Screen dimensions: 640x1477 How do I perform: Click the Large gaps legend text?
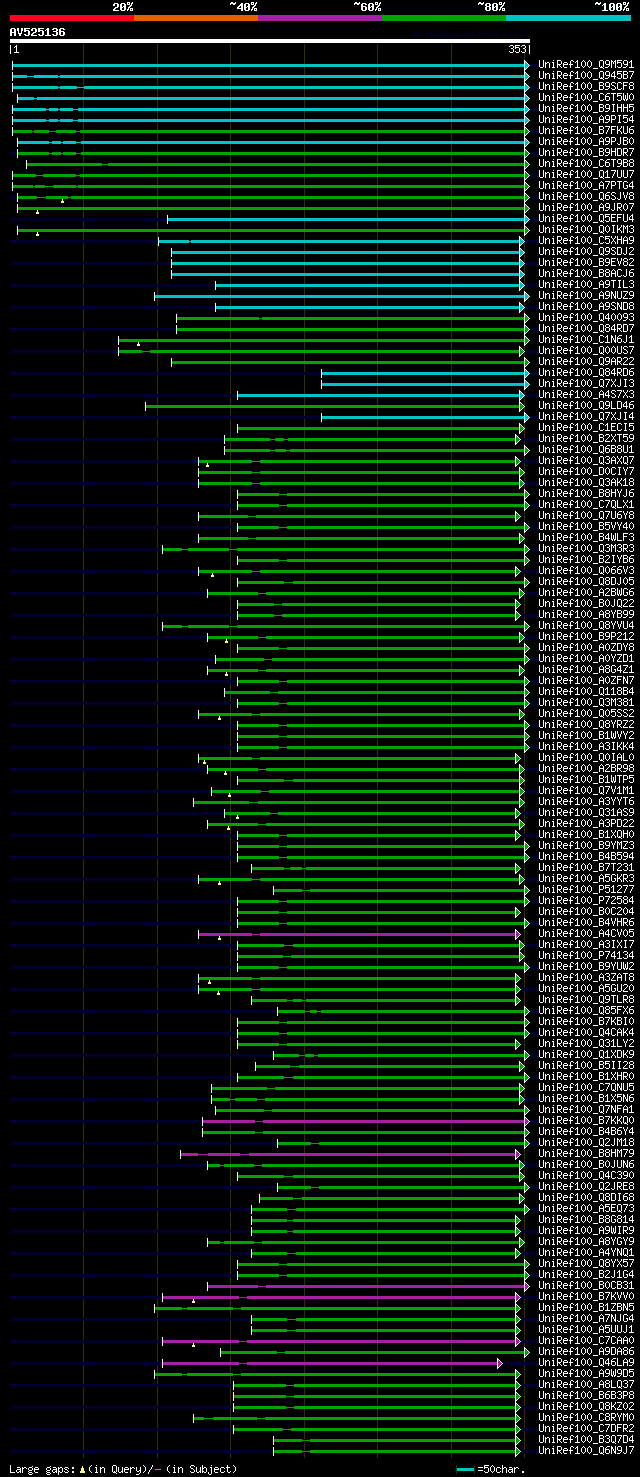coord(124,1469)
